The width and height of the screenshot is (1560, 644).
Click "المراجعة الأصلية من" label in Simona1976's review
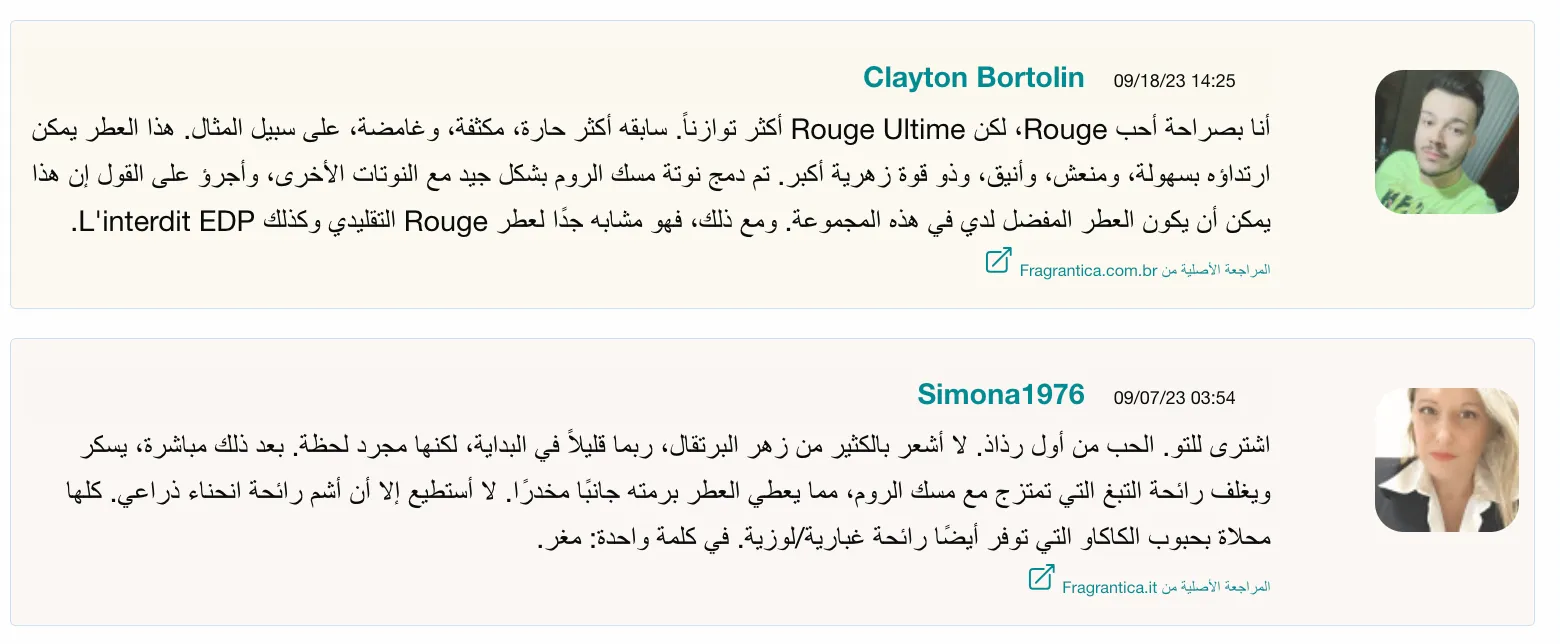[1216, 588]
